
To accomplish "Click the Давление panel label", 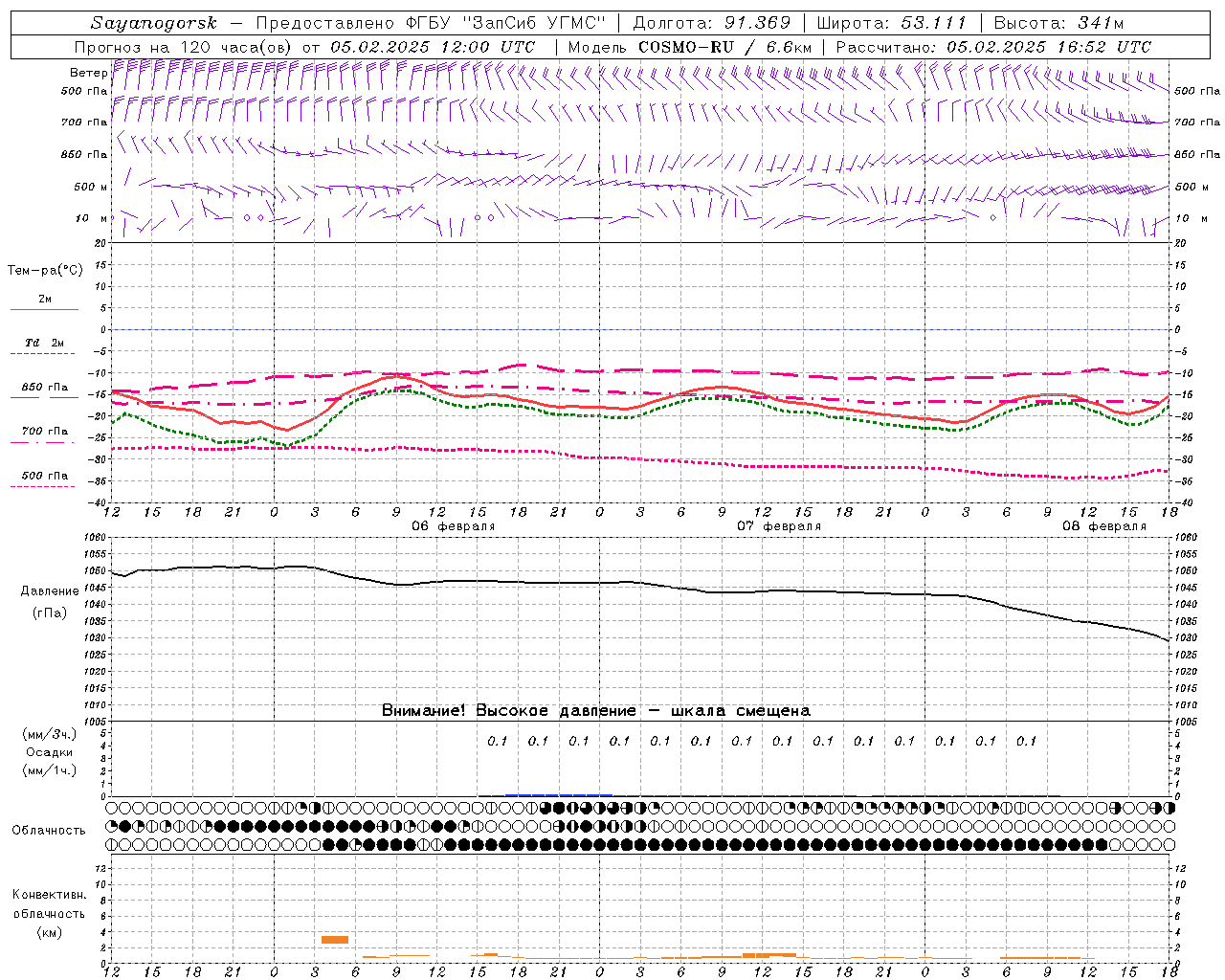I will (50, 590).
